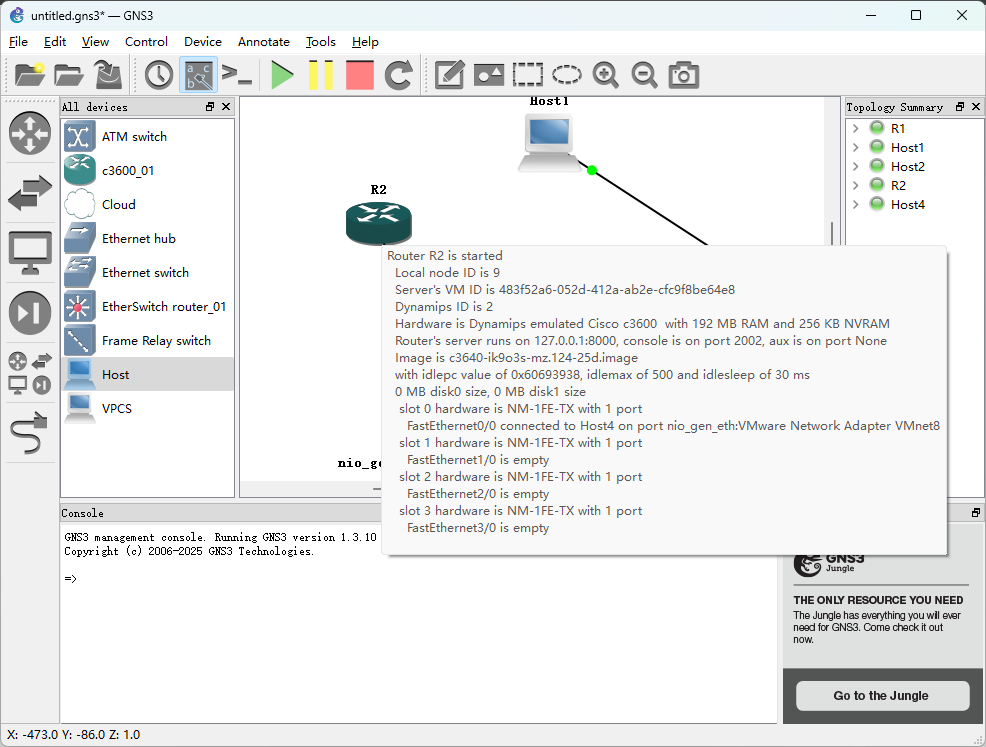
Task: Select the Draw rectangle tool
Action: coord(528,75)
